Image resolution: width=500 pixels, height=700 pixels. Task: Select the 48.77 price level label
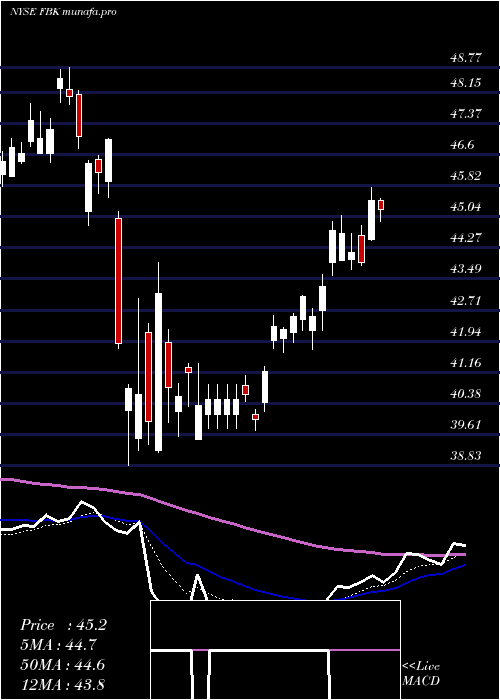coord(466,58)
